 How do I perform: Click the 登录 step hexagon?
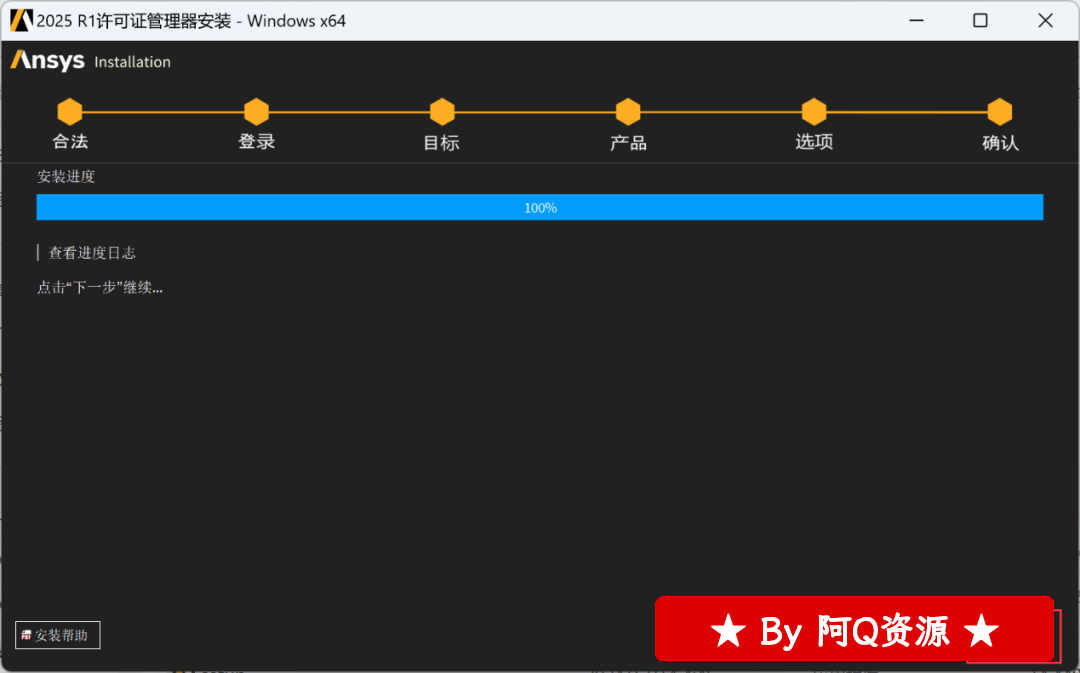(x=256, y=112)
